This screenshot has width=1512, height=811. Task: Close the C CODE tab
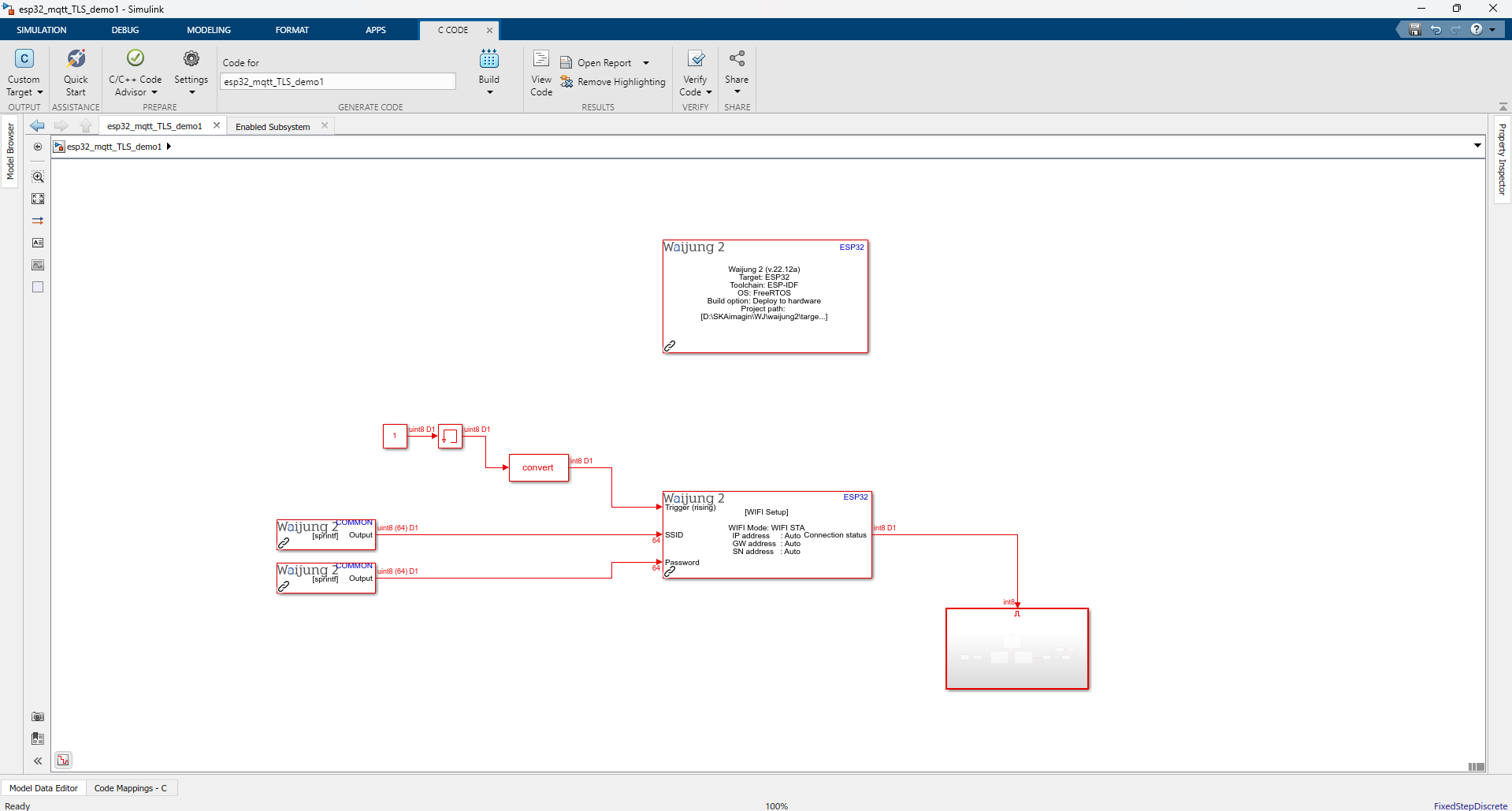pyautogui.click(x=489, y=31)
